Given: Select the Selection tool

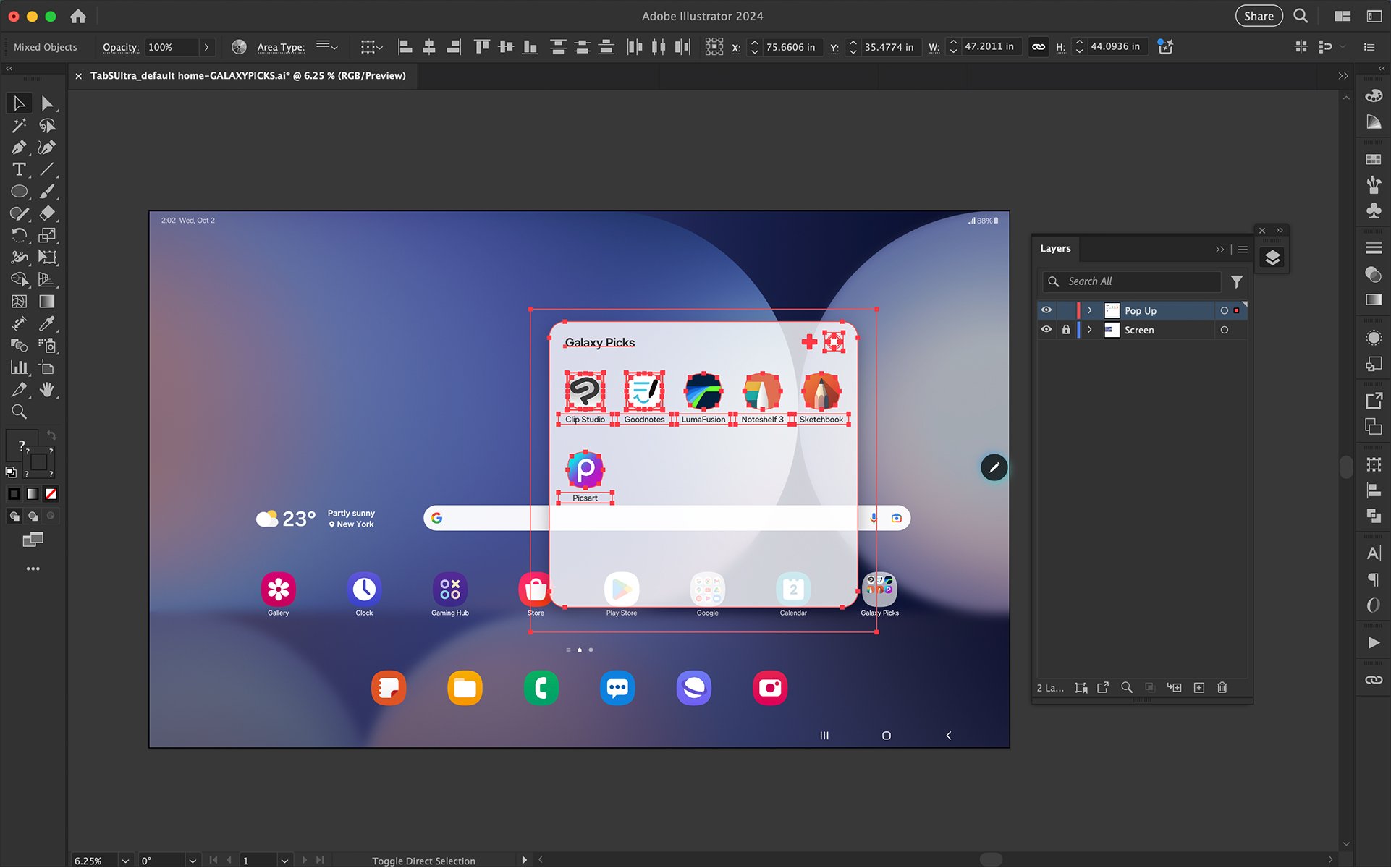Looking at the screenshot, I should [20, 103].
